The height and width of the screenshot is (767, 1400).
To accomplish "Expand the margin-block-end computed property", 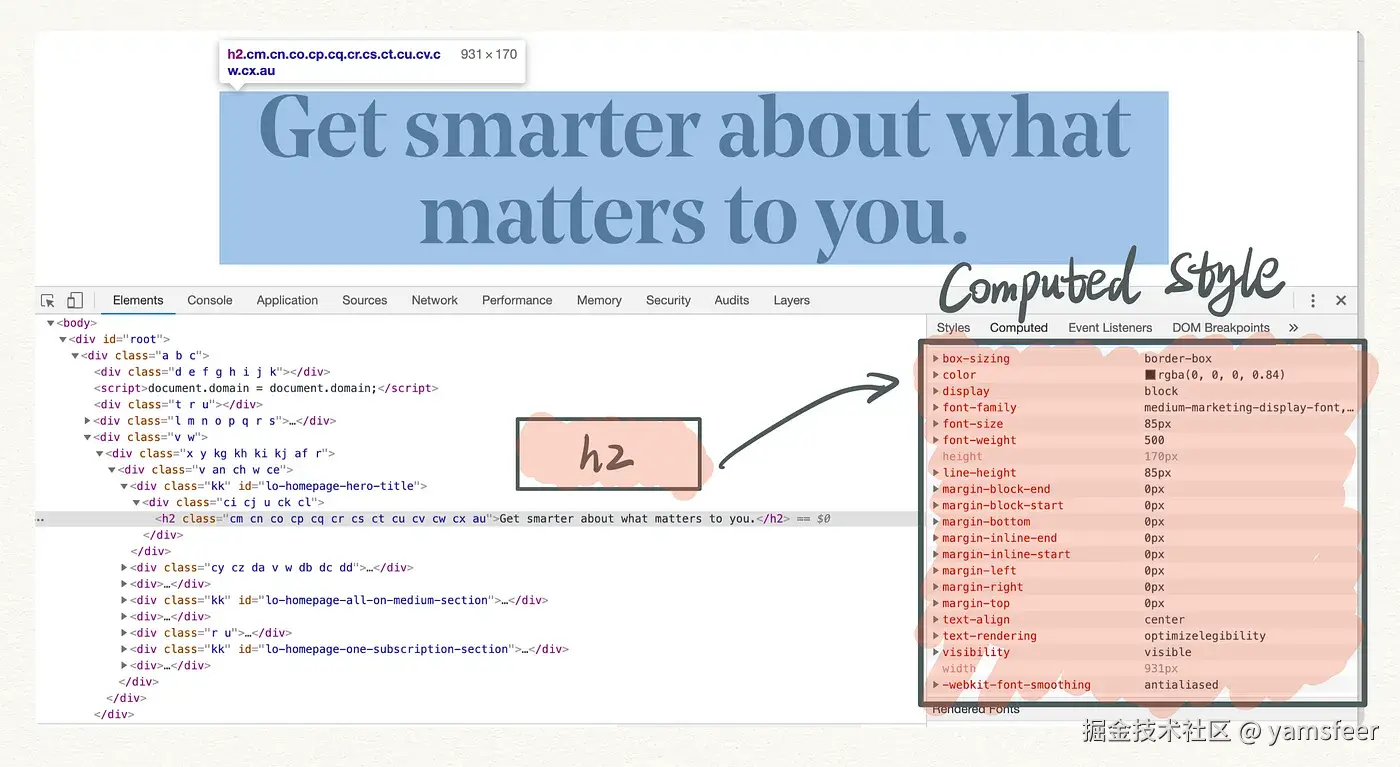I will (x=936, y=489).
